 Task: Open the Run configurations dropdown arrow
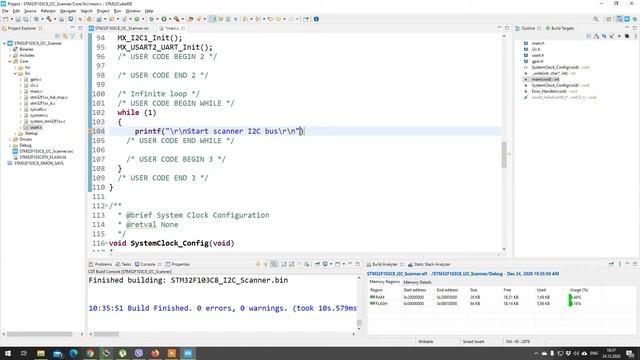tap(170, 19)
